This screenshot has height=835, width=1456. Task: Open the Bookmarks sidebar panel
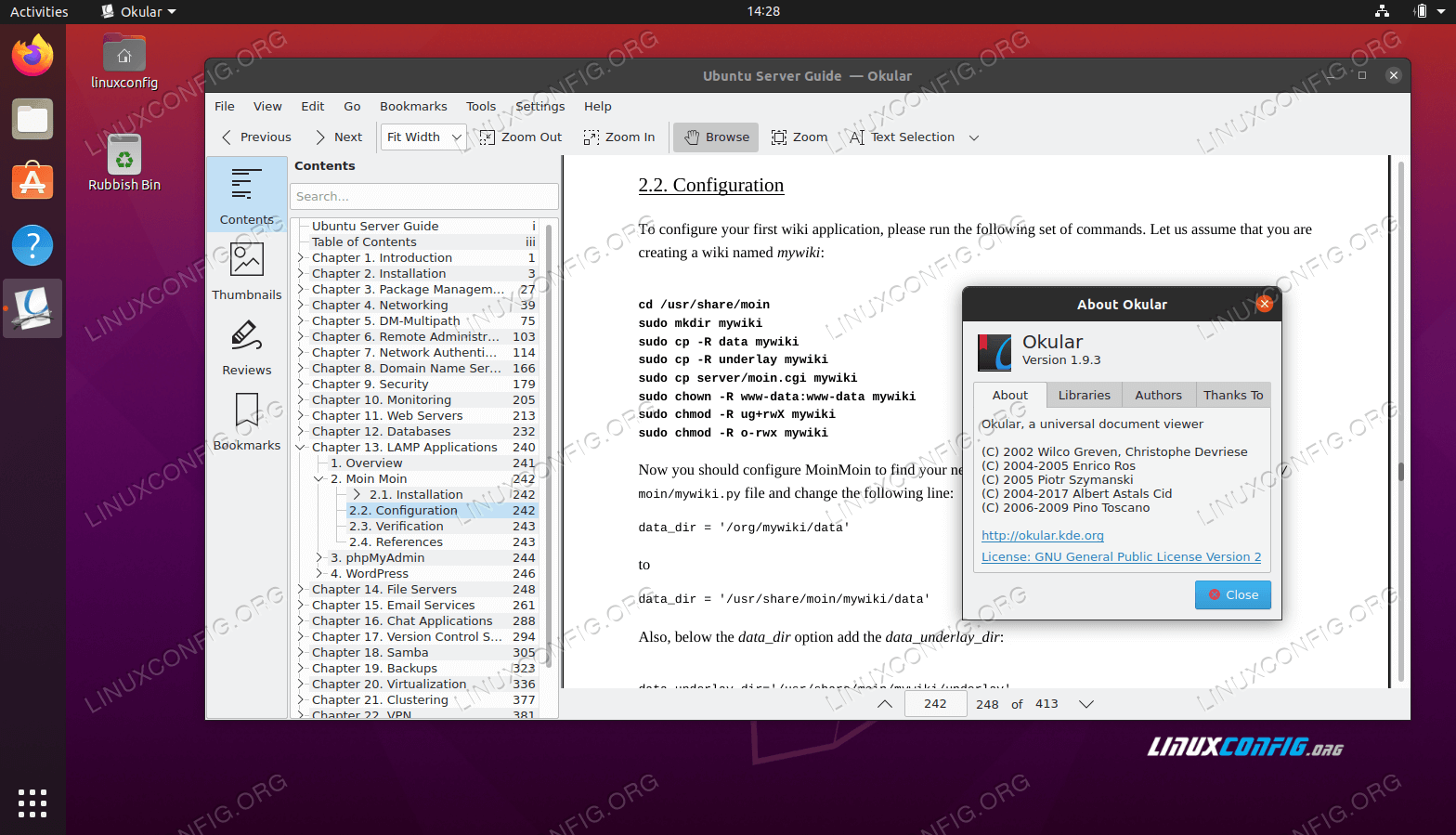click(246, 422)
